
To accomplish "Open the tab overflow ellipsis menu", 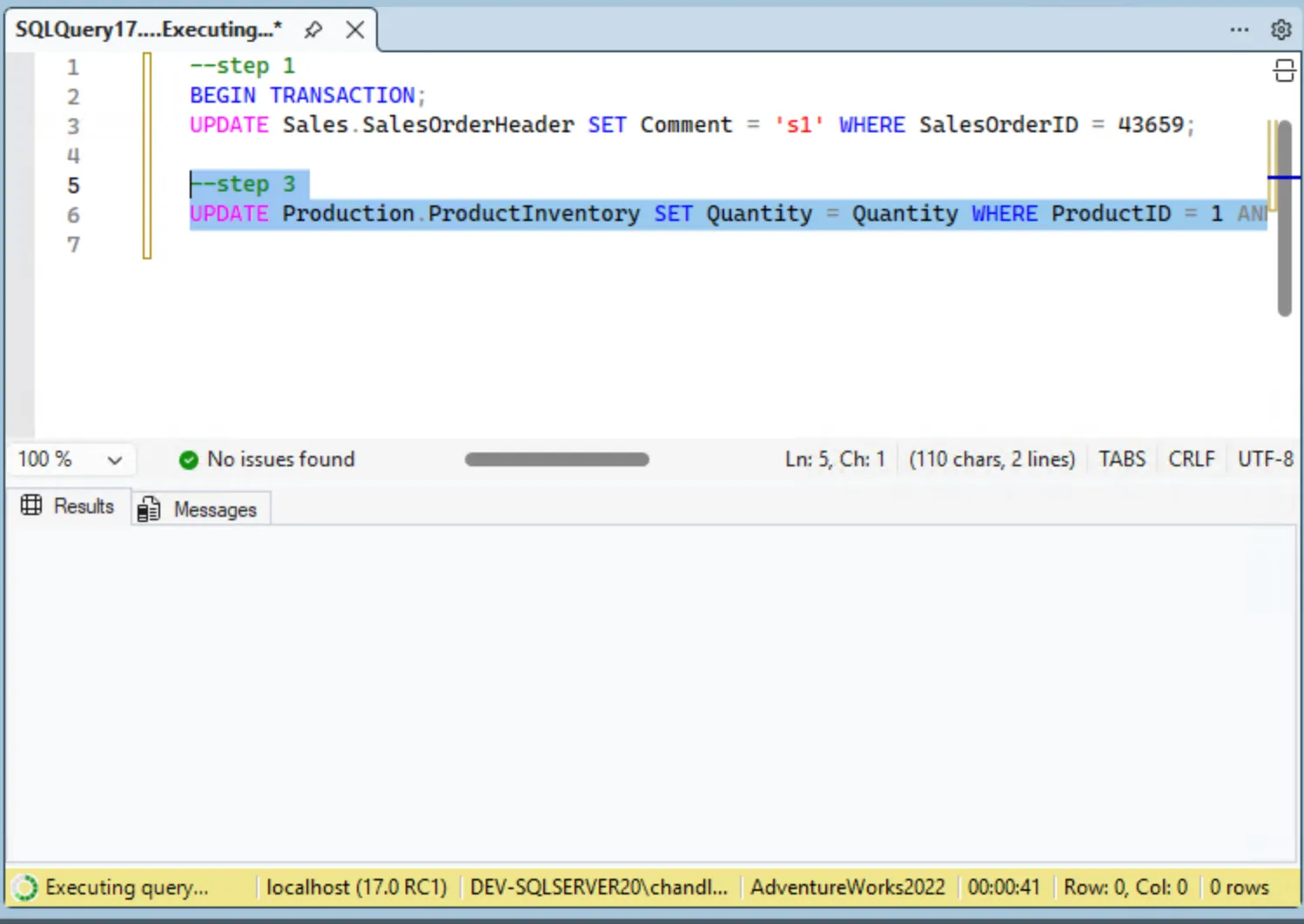I will coord(1239,30).
